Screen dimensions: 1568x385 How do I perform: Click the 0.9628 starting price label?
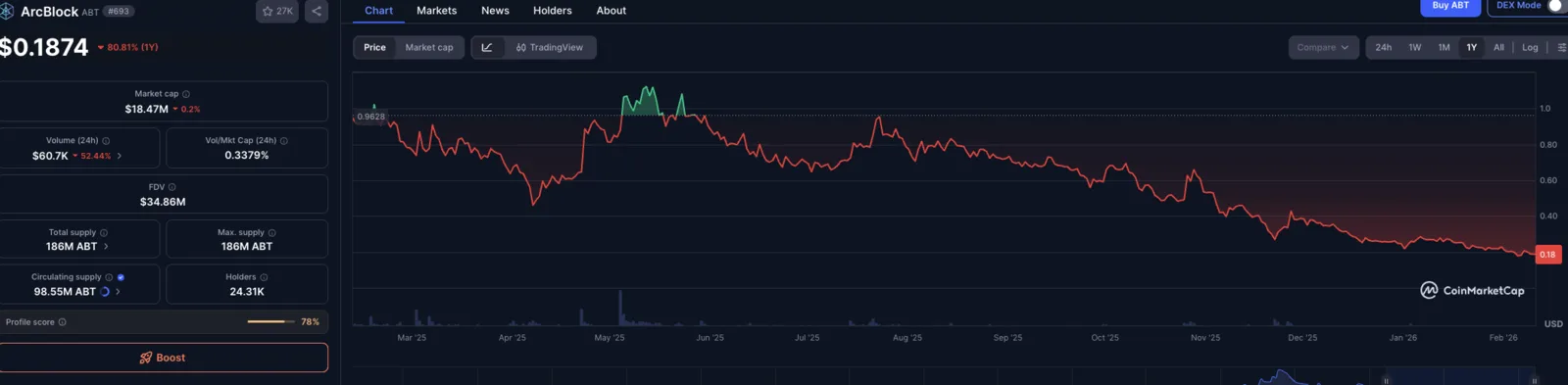[x=370, y=117]
